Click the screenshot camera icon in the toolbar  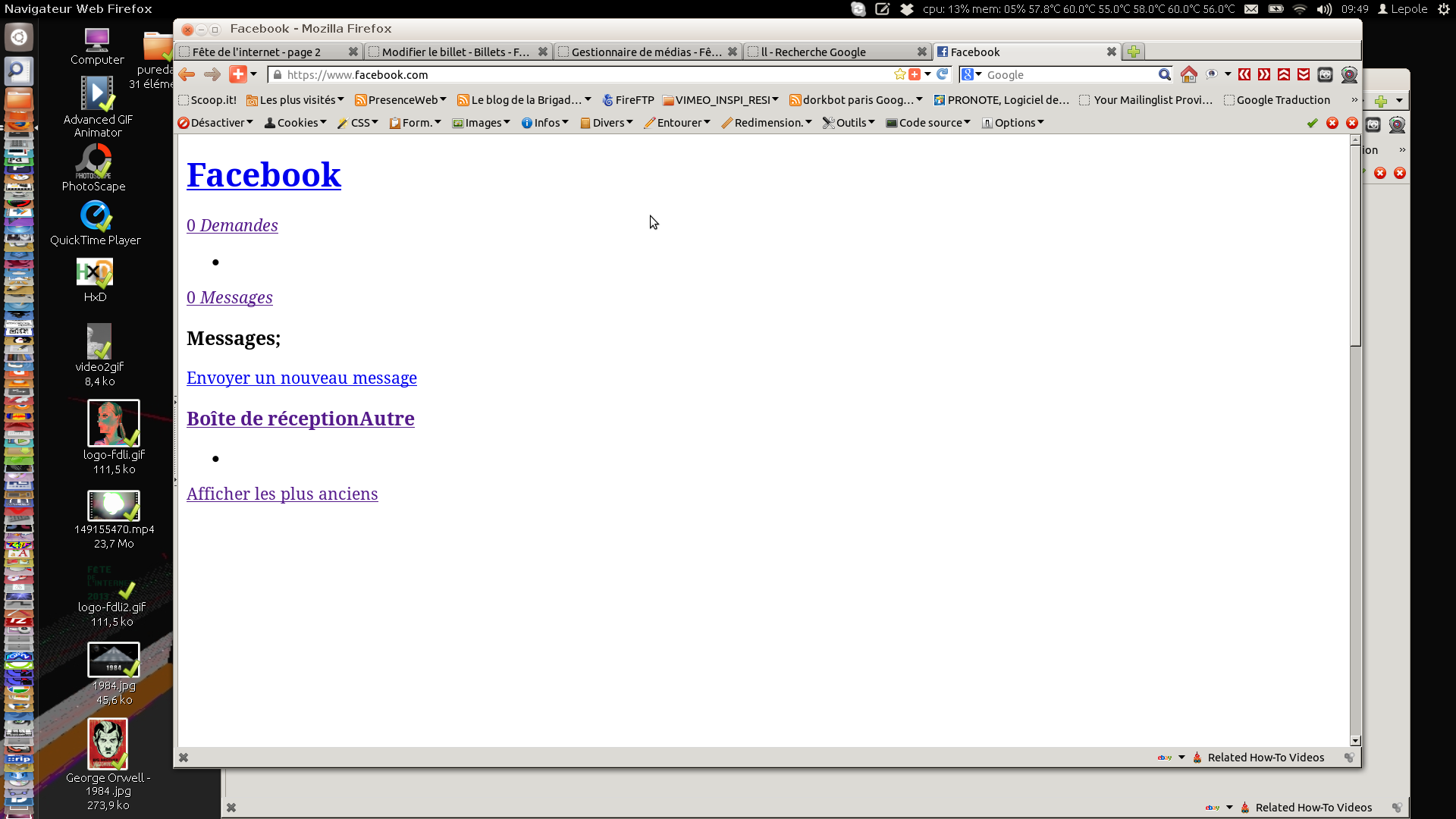1325,74
